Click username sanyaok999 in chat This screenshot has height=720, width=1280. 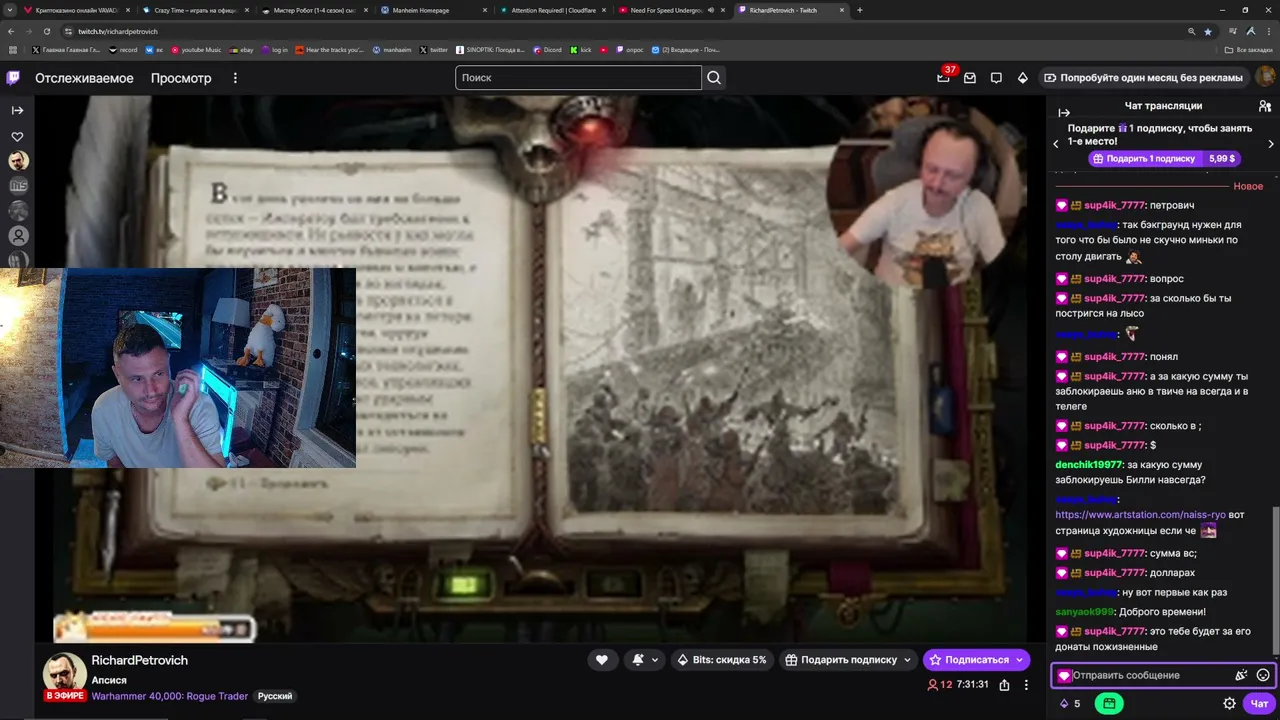1085,612
